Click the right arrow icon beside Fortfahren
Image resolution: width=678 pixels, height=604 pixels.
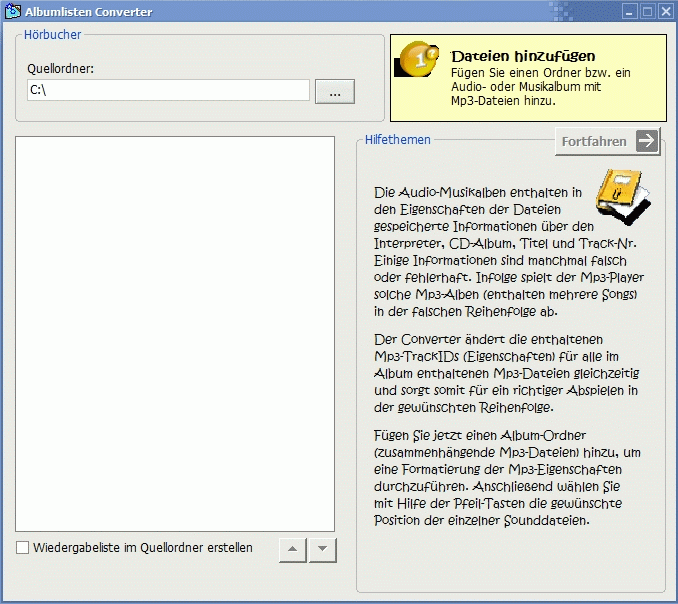pos(648,141)
